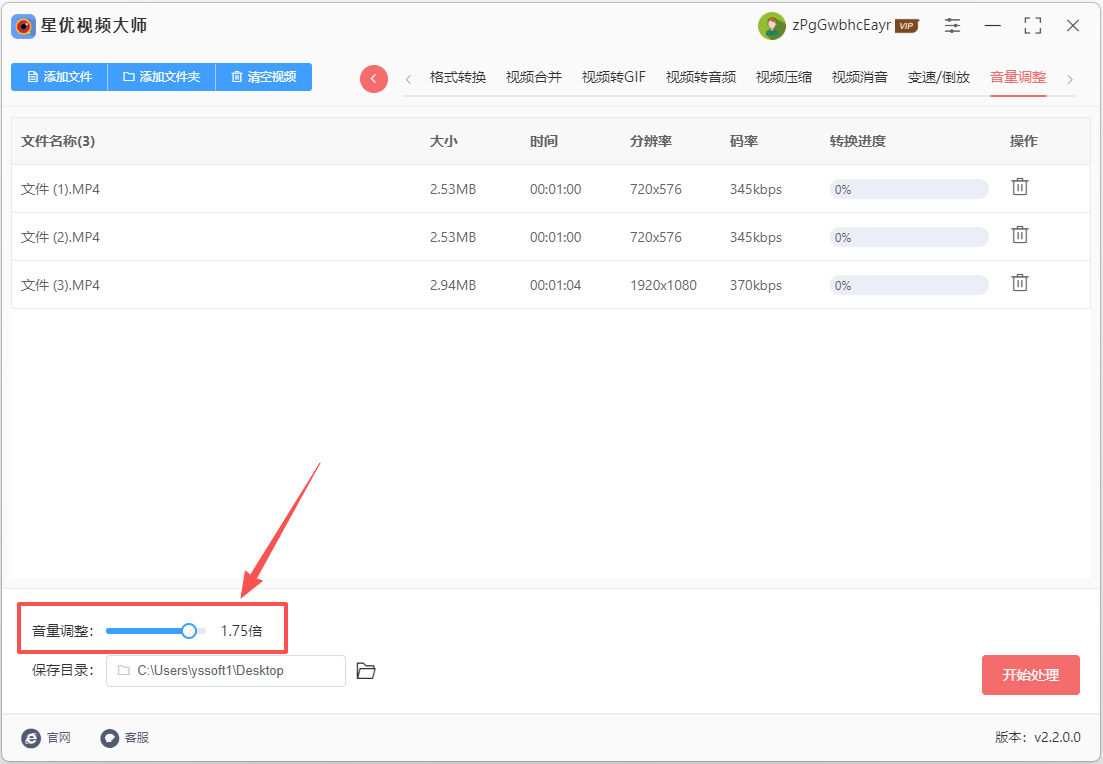Click the fullscreen window icon

coord(1033,26)
